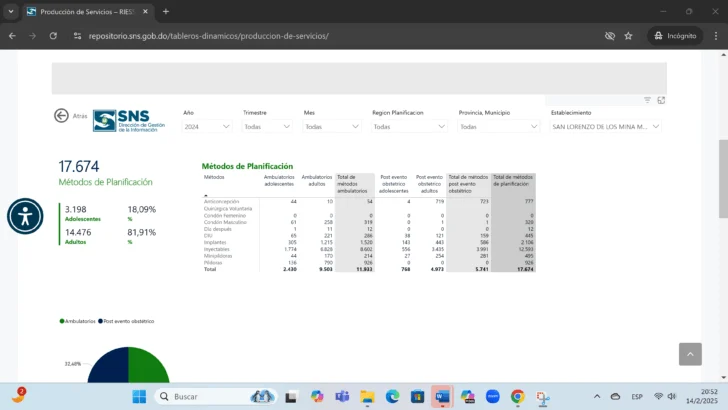
Task: Open Microsoft Word from the taskbar
Action: pyautogui.click(x=442, y=396)
